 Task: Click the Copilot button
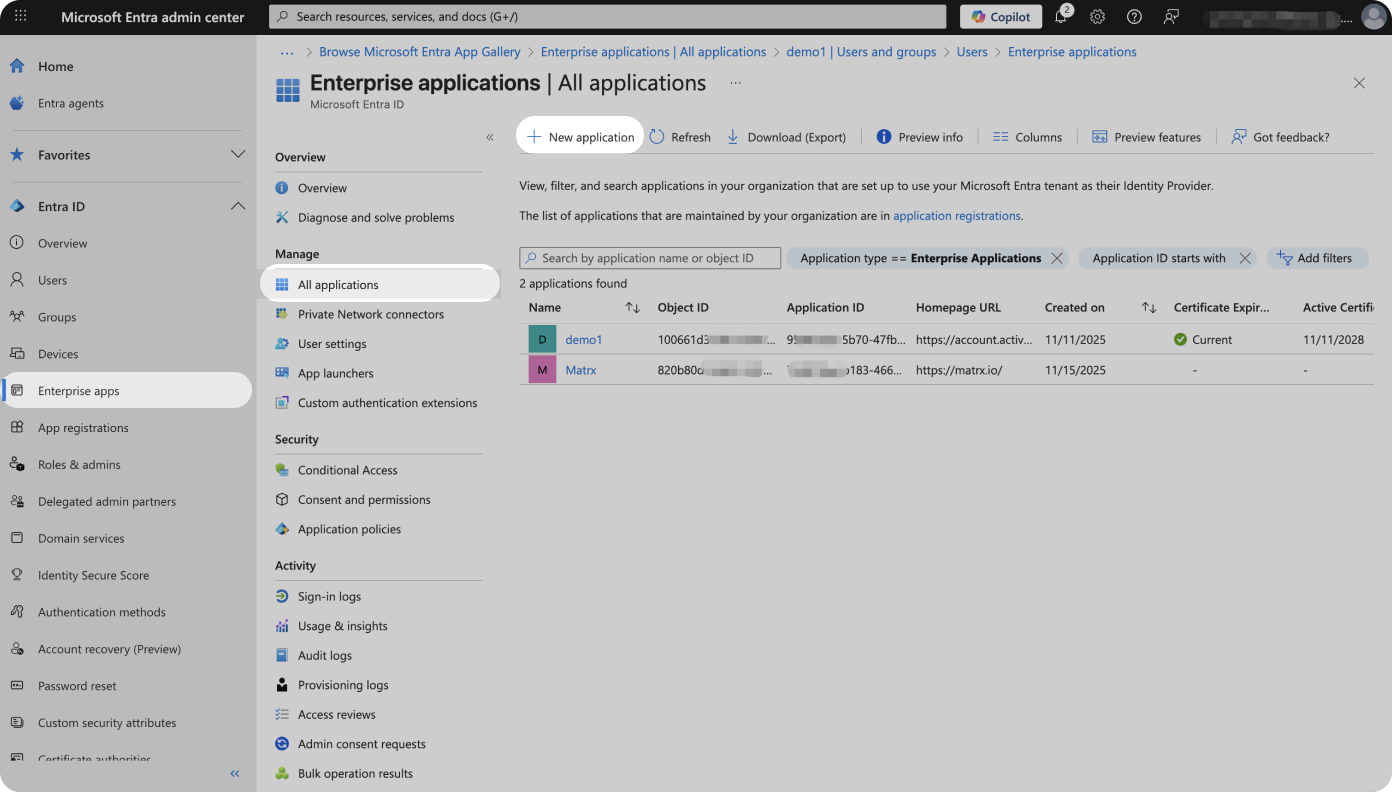click(1001, 17)
